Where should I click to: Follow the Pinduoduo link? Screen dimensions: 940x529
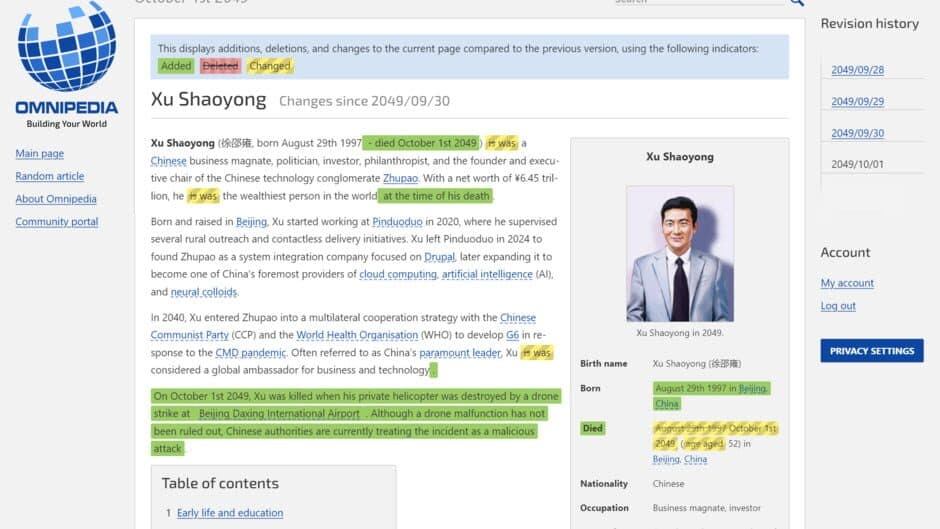(397, 222)
